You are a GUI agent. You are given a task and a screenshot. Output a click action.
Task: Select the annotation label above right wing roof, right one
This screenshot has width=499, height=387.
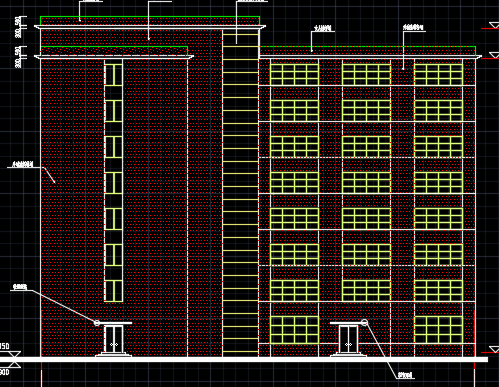(x=413, y=27)
